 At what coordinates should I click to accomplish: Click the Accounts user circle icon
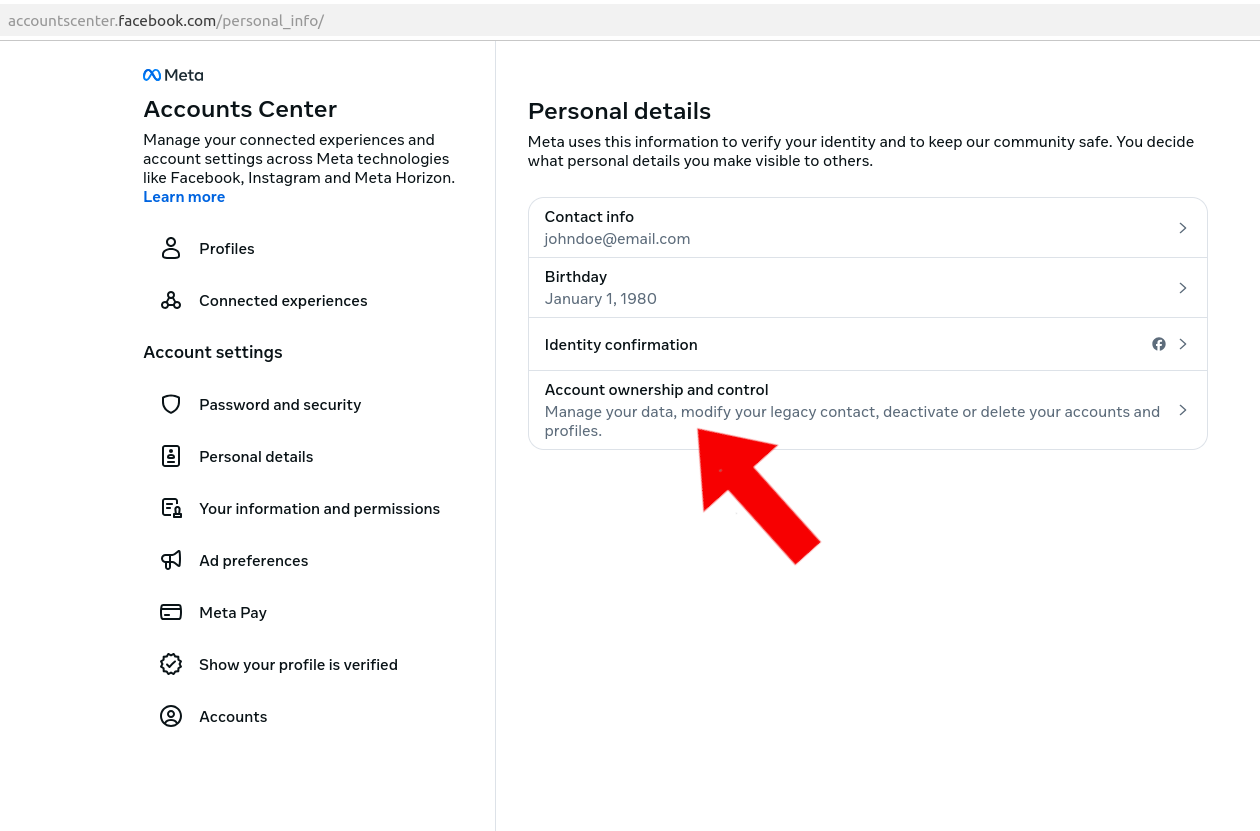171,716
